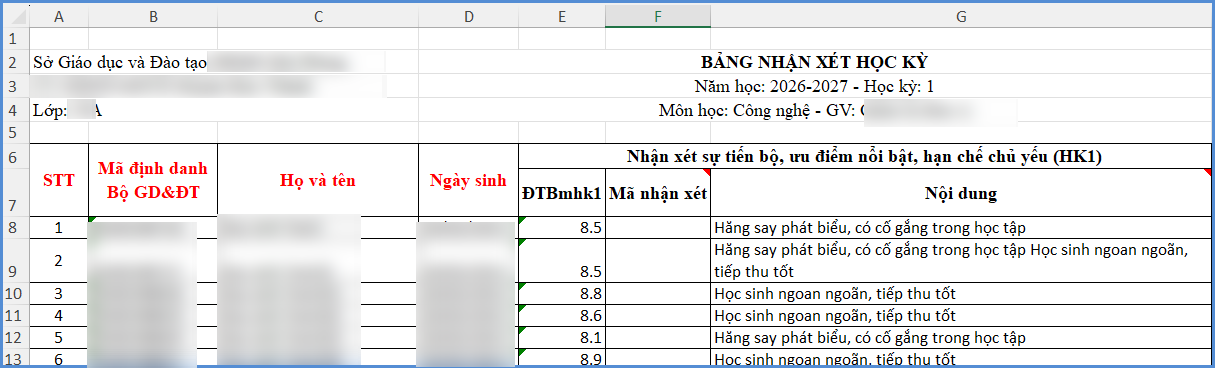The image size is (1215, 368).
Task: Click the 8.1 score cell
Action: click(x=562, y=337)
